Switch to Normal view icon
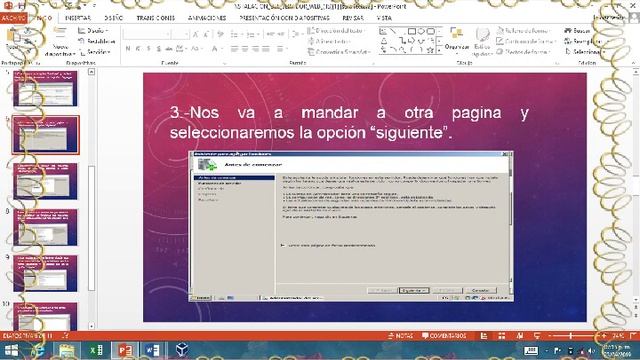Screen dimensions: 640x360 point(484,336)
